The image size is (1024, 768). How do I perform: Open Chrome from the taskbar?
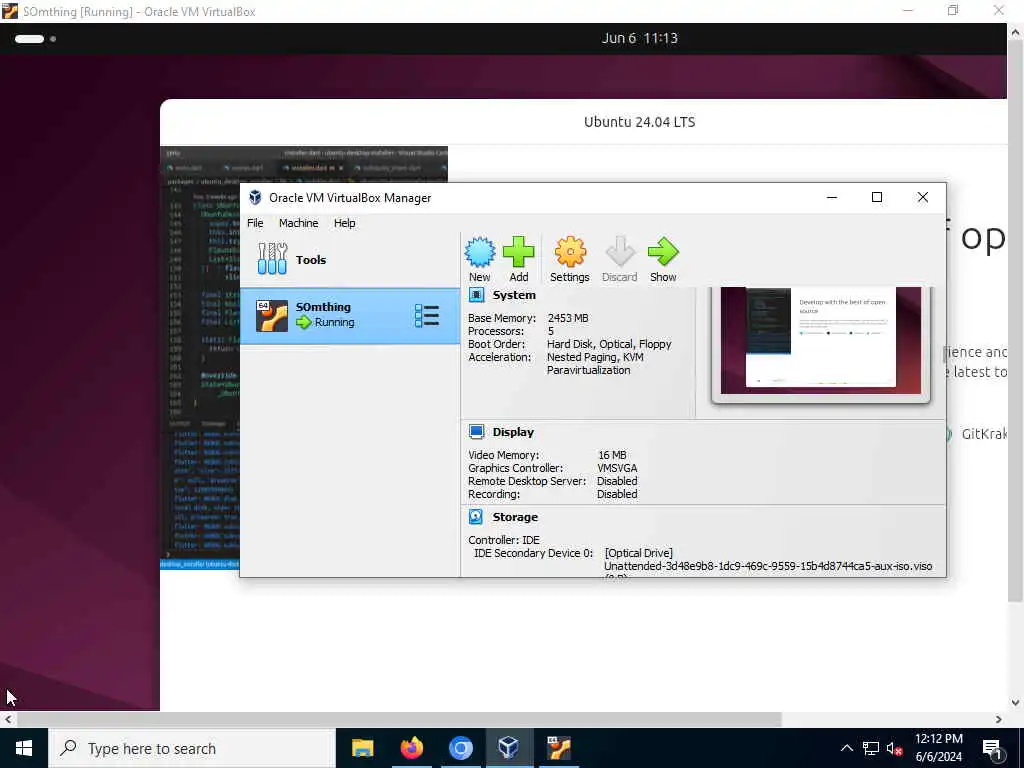[x=460, y=748]
